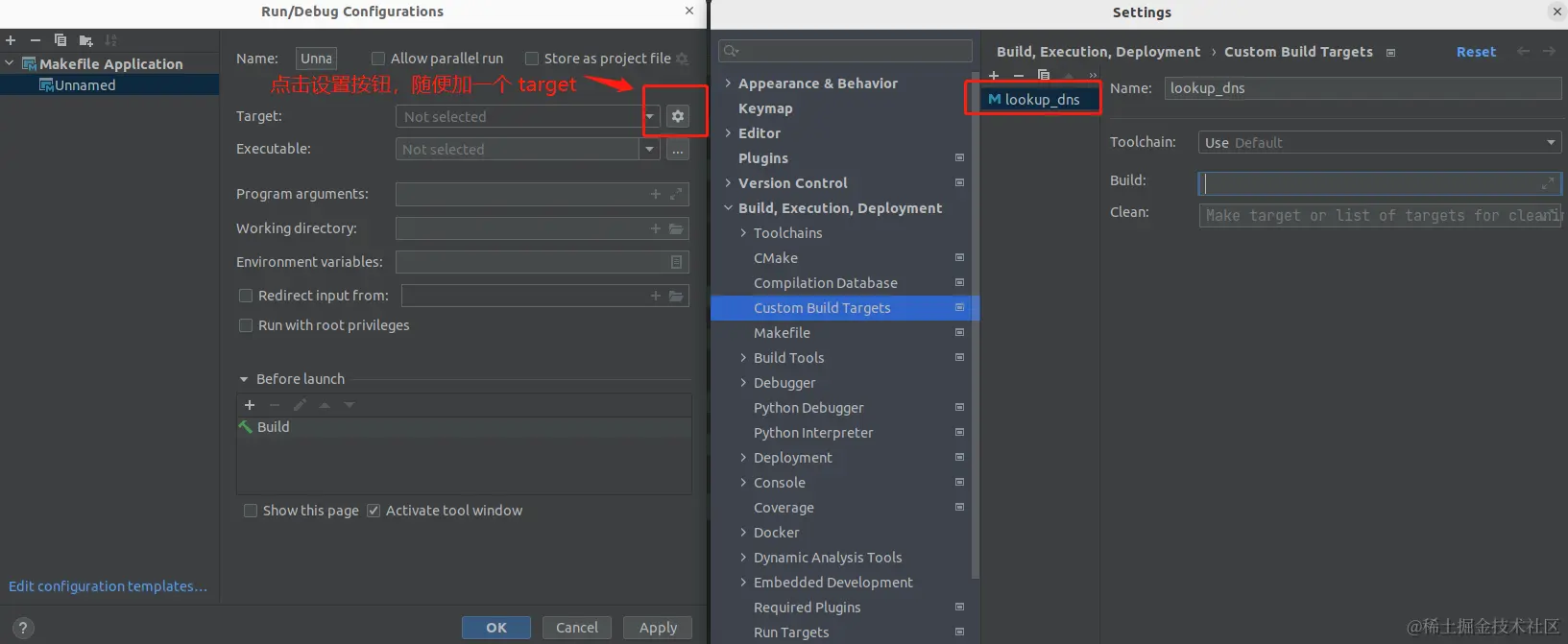Screen dimensions: 1568x644
Task: Go forward in Settings navigation history
Action: click(1549, 52)
